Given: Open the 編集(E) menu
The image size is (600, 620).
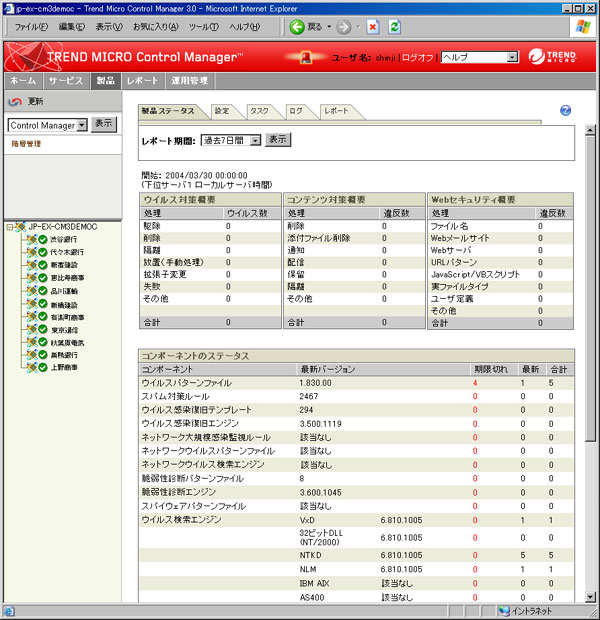Looking at the screenshot, I should (72, 27).
